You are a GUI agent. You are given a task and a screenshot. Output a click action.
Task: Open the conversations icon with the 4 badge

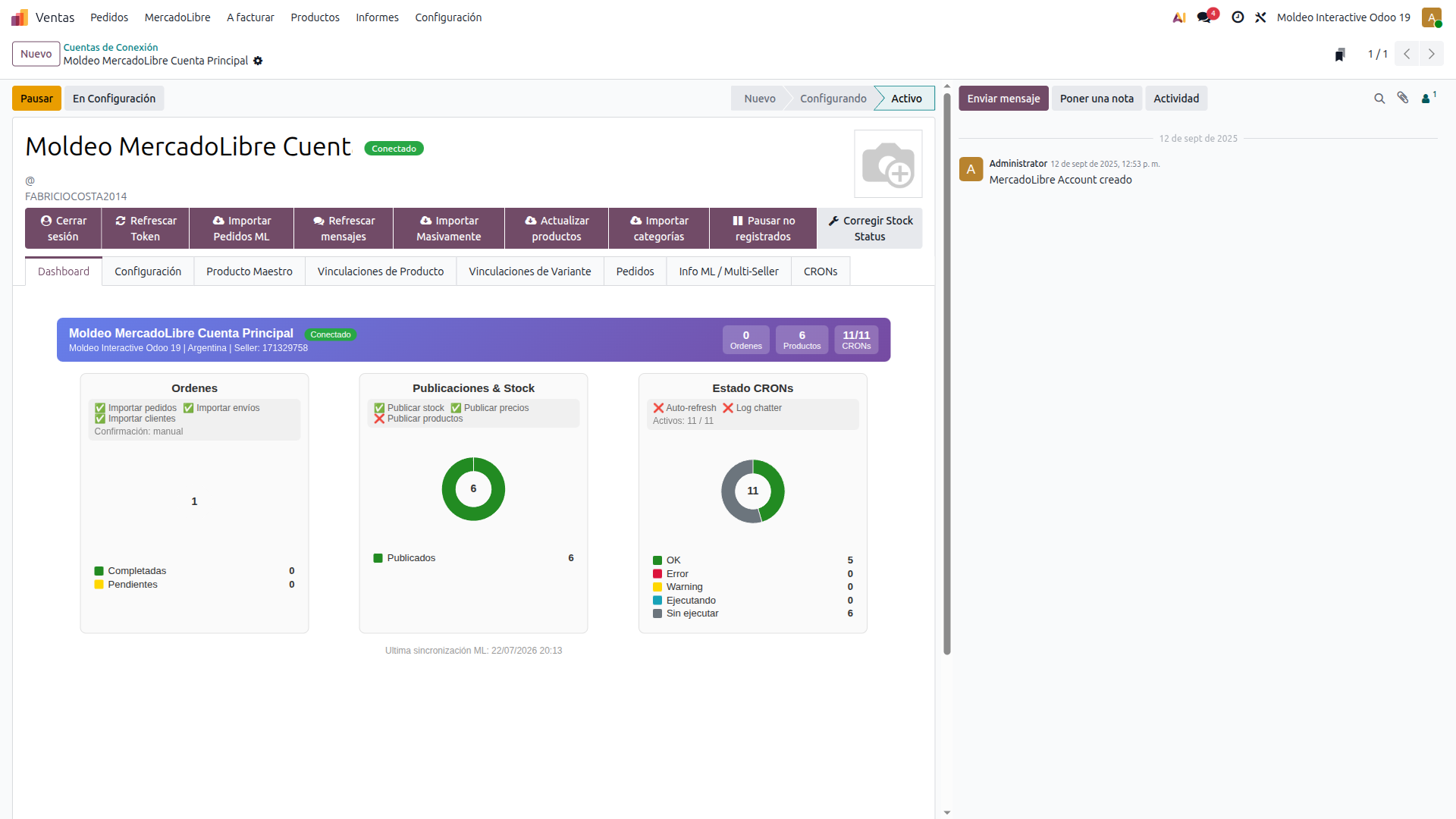coord(1205,17)
